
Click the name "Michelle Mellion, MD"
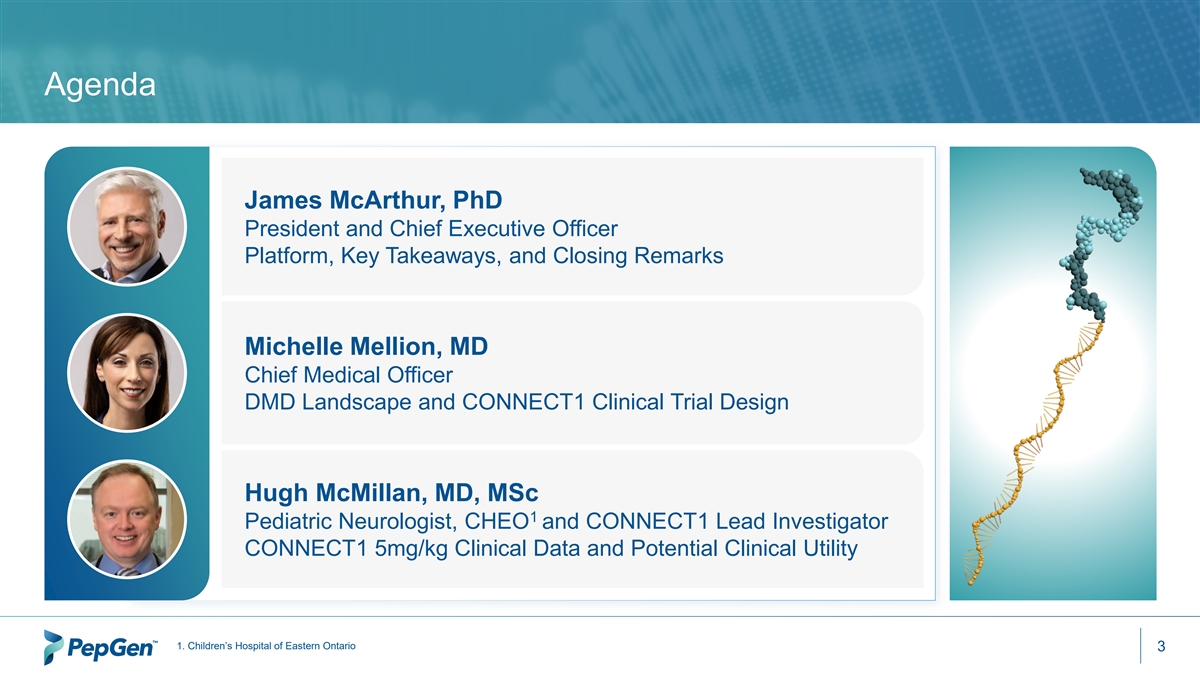point(365,346)
